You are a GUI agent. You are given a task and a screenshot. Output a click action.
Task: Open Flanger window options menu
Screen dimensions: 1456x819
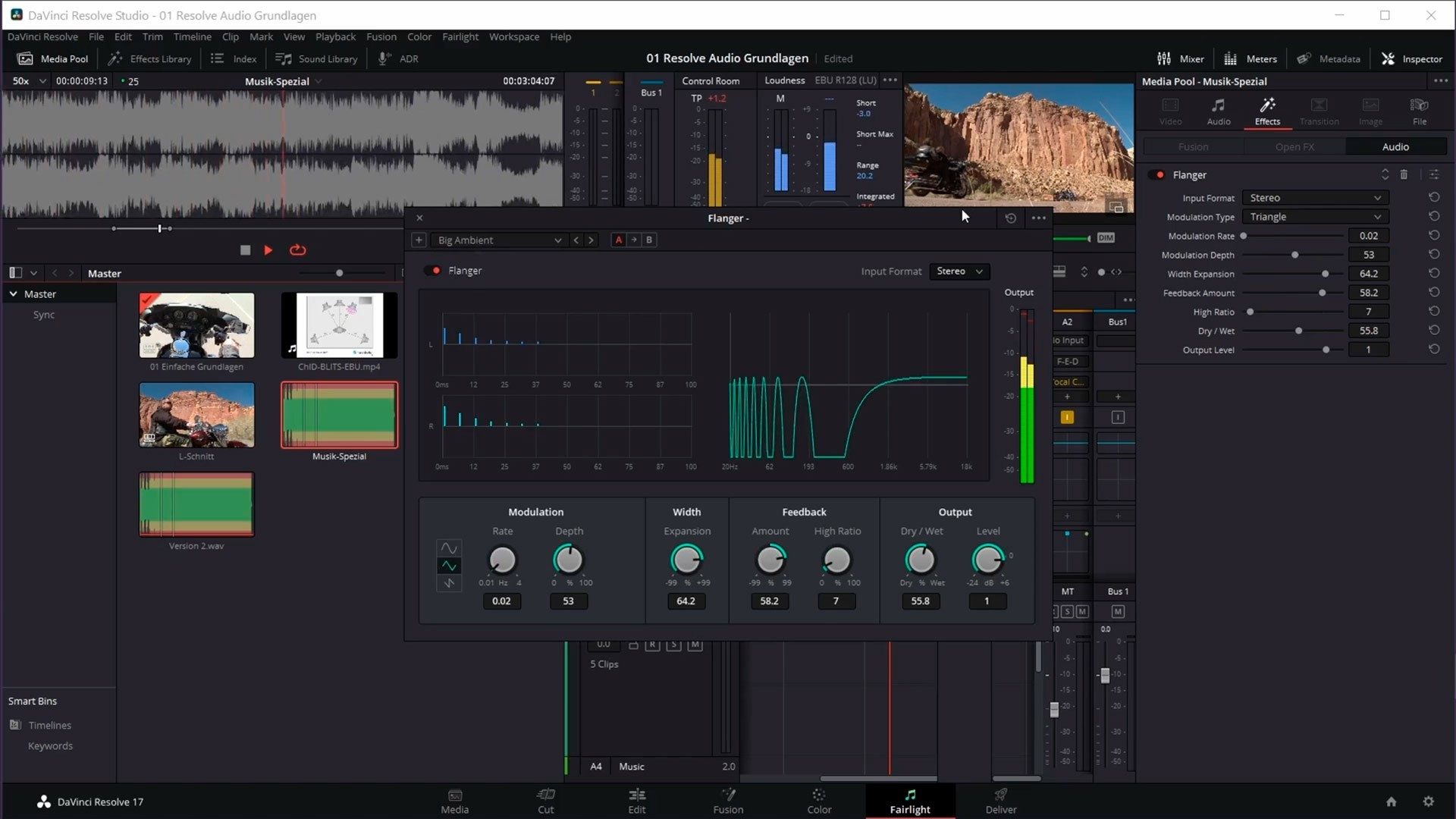pyautogui.click(x=1038, y=218)
